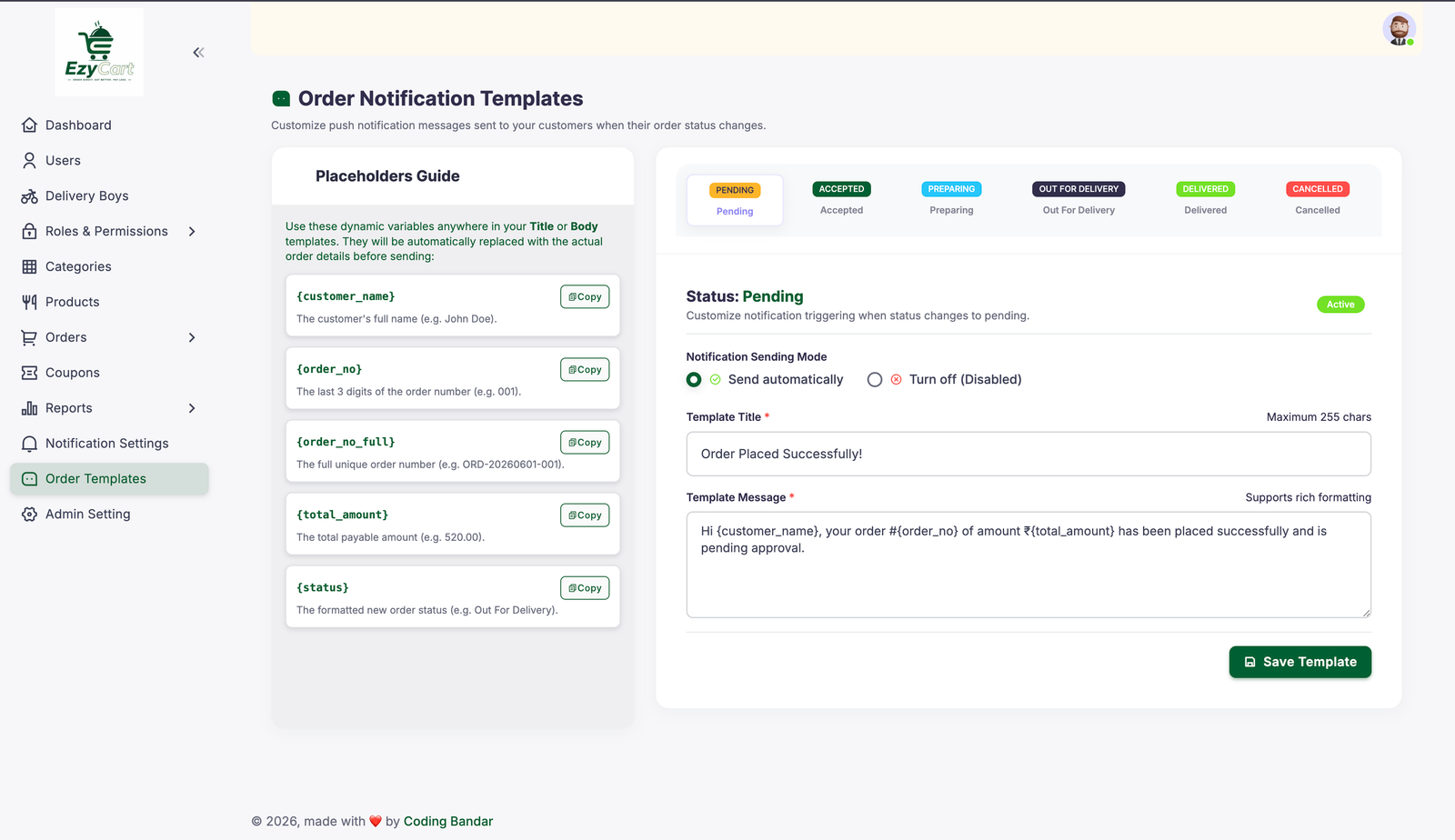Switch to the Accepted status tab
This screenshot has width=1455, height=840.
point(842,199)
